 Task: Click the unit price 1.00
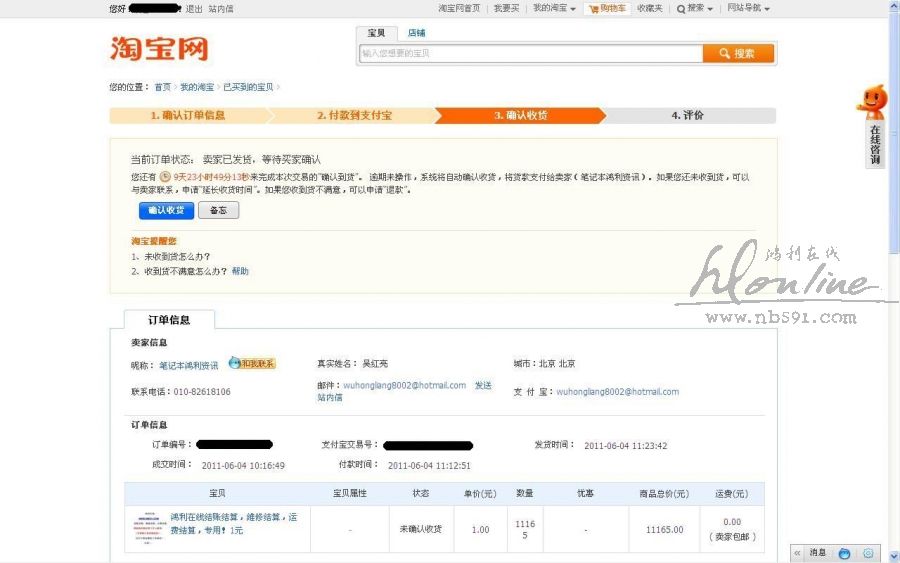[x=480, y=530]
